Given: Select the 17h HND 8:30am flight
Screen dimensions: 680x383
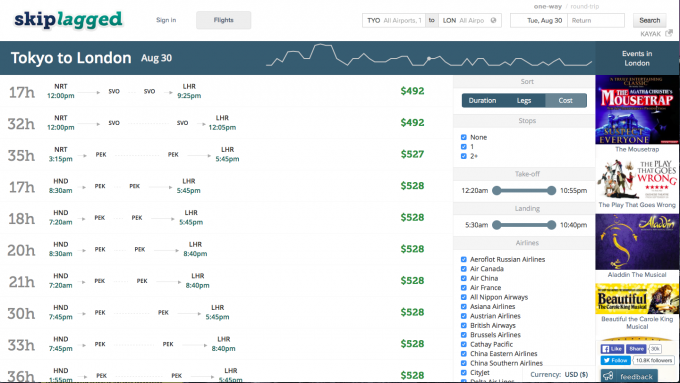Looking at the screenshot, I should 226,186.
